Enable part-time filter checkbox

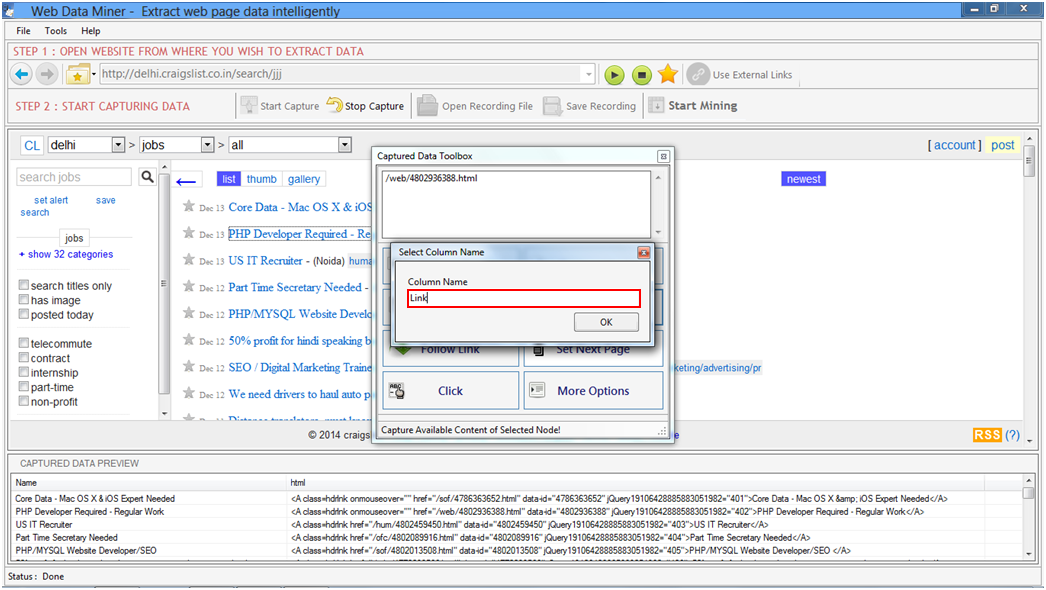click(x=24, y=387)
